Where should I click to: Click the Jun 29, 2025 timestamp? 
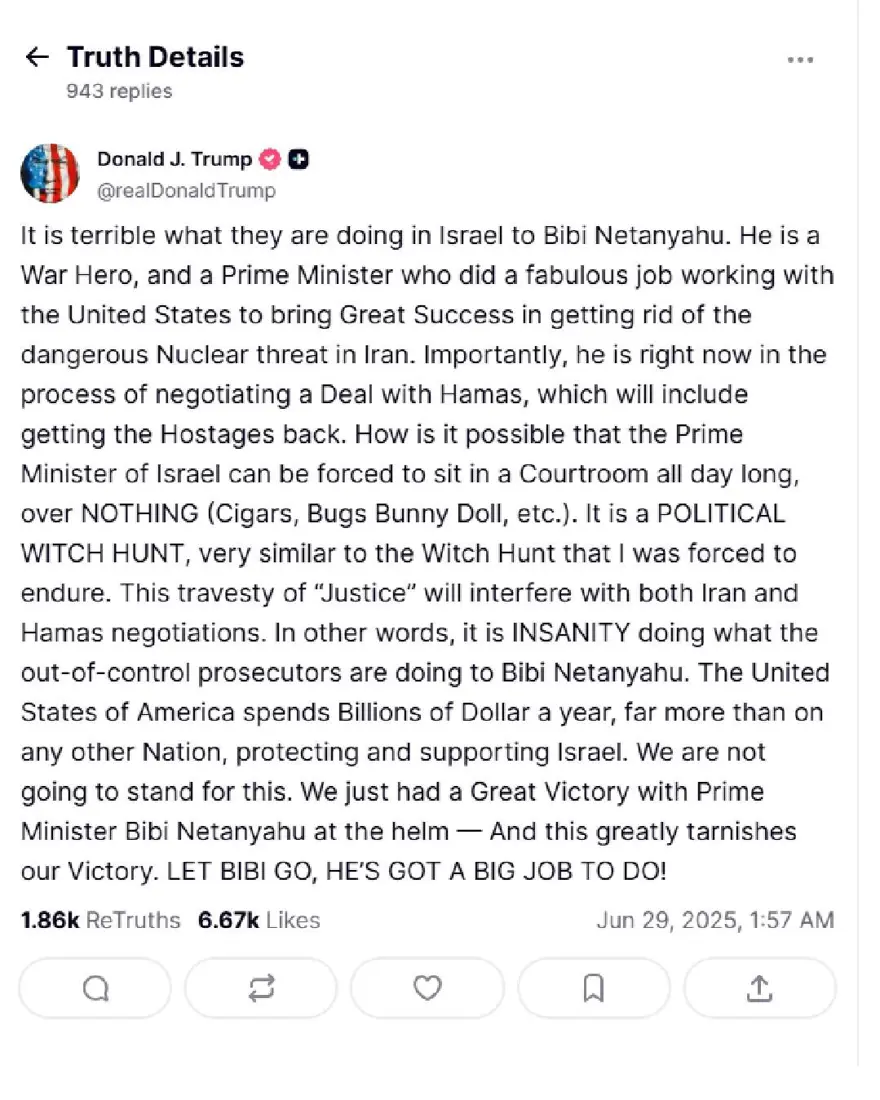714,920
